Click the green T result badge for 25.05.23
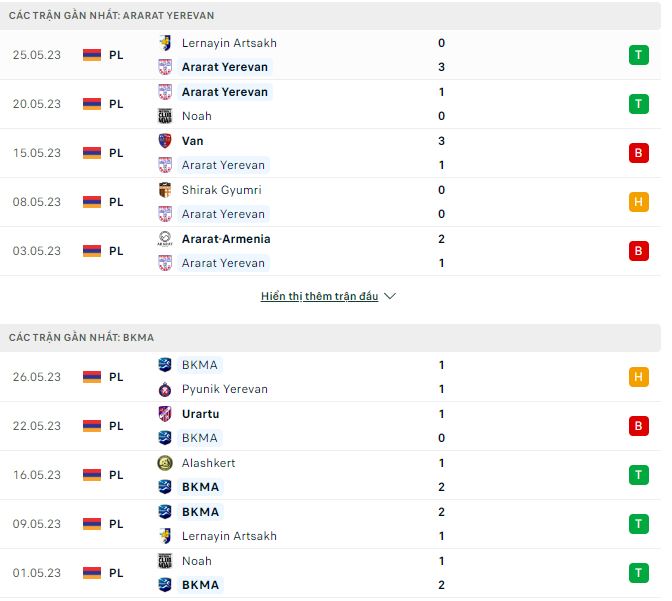Image resolution: width=672 pixels, height=601 pixels. pos(638,55)
